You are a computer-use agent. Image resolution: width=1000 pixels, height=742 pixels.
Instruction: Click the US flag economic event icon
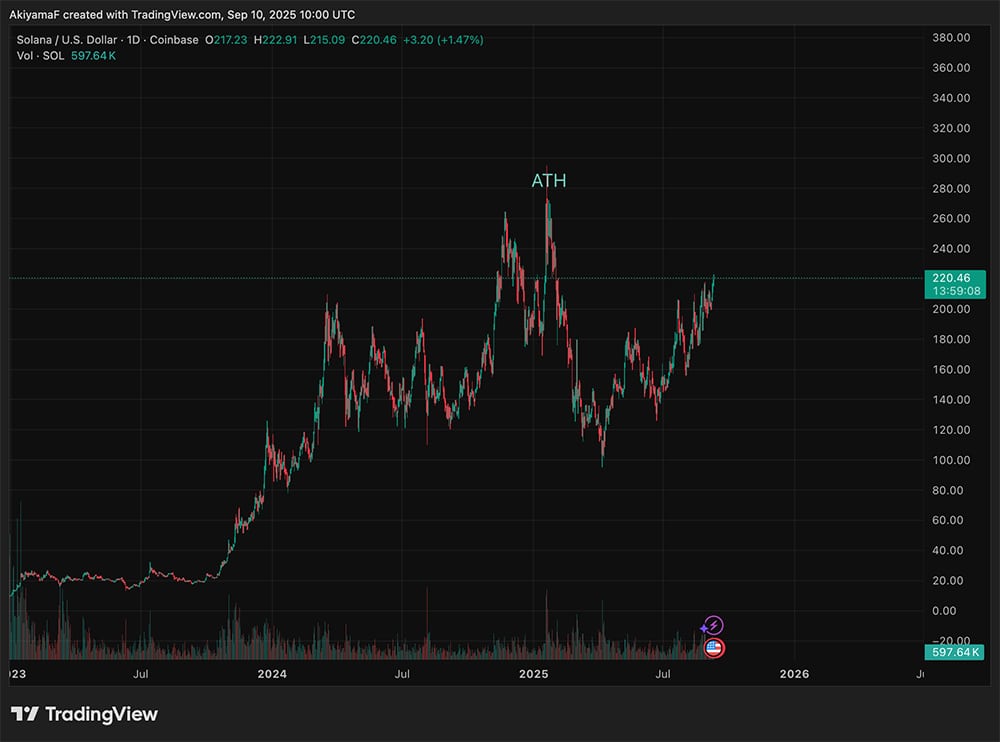pos(714,648)
